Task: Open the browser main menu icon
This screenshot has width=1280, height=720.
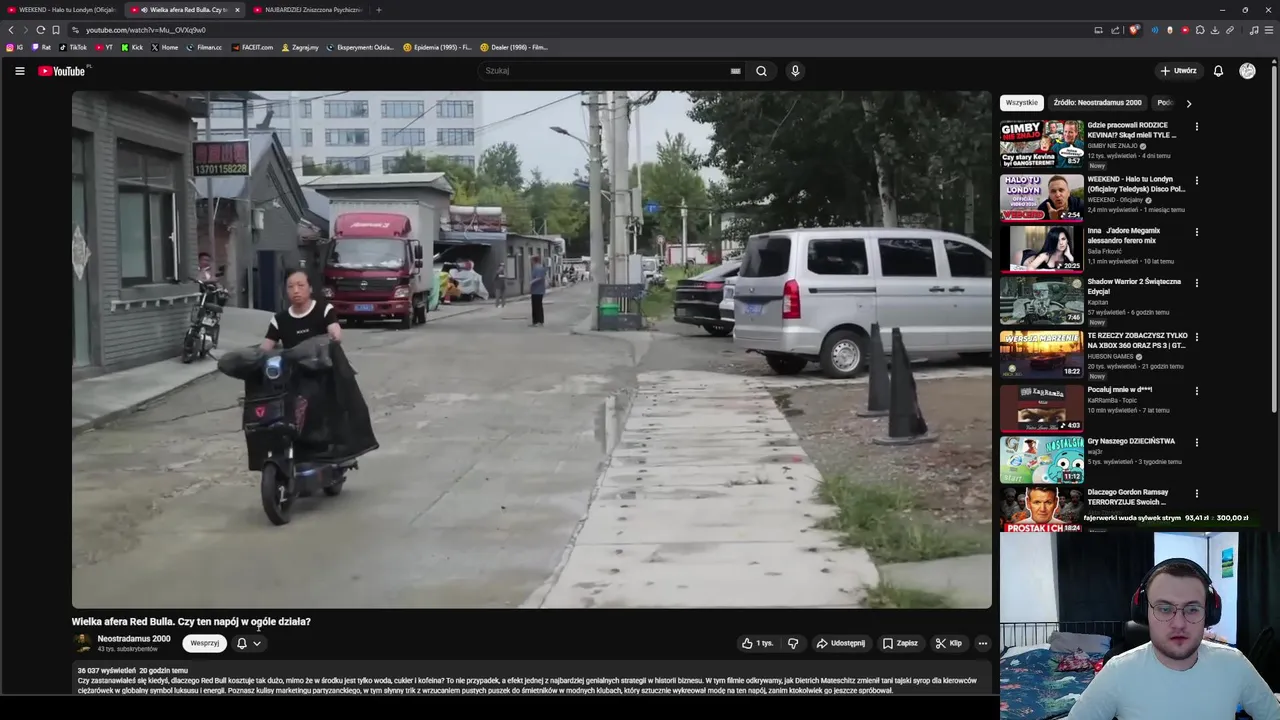Action: tap(1269, 30)
